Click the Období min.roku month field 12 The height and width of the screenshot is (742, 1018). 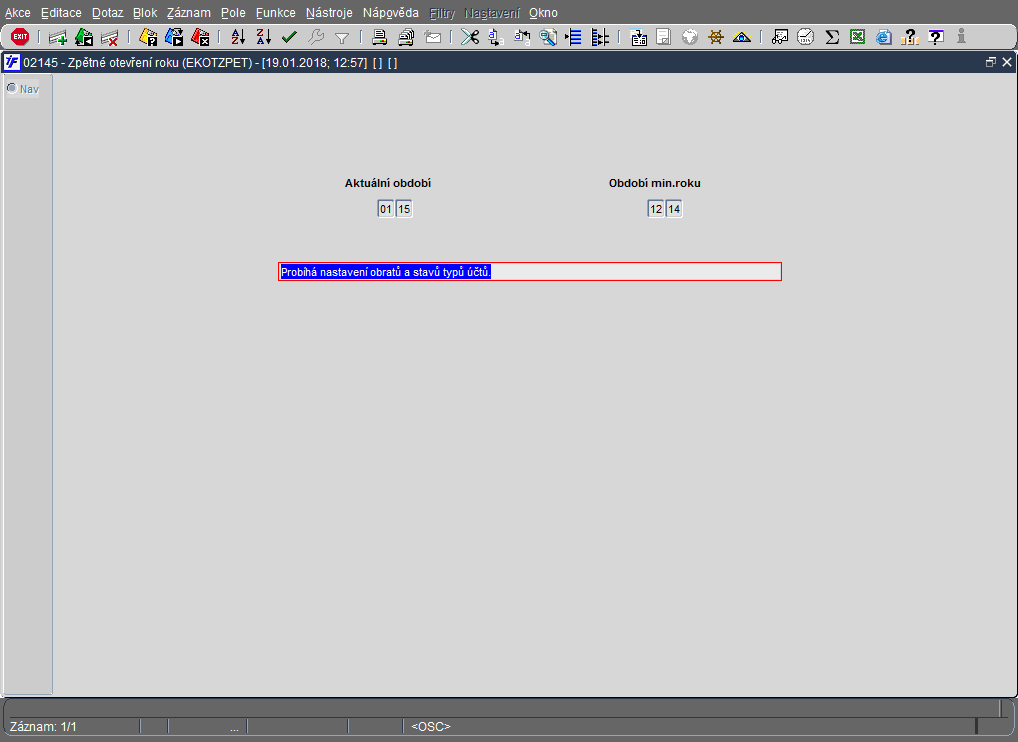656,209
